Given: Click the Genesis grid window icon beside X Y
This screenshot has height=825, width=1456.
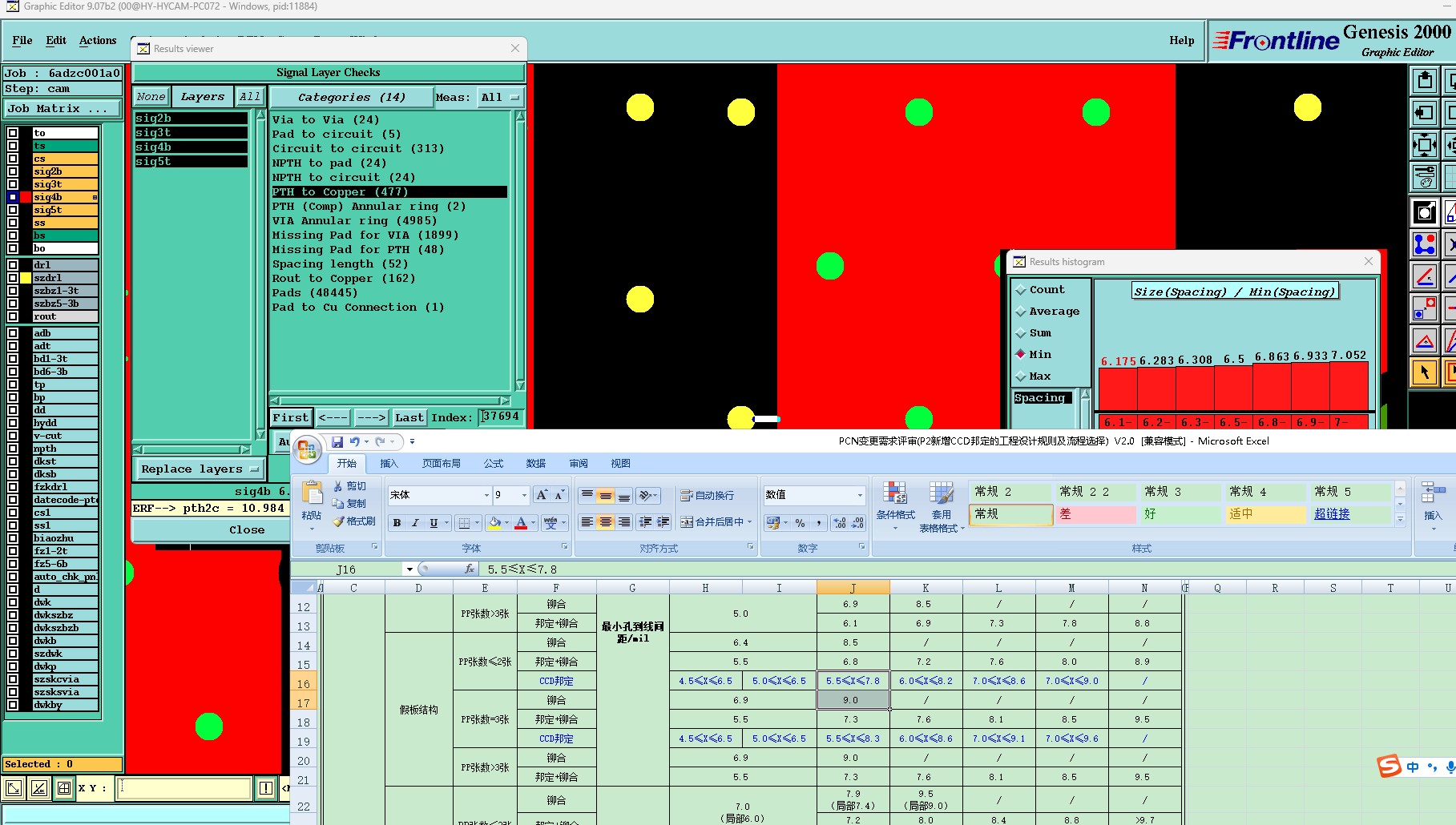Looking at the screenshot, I should [64, 789].
